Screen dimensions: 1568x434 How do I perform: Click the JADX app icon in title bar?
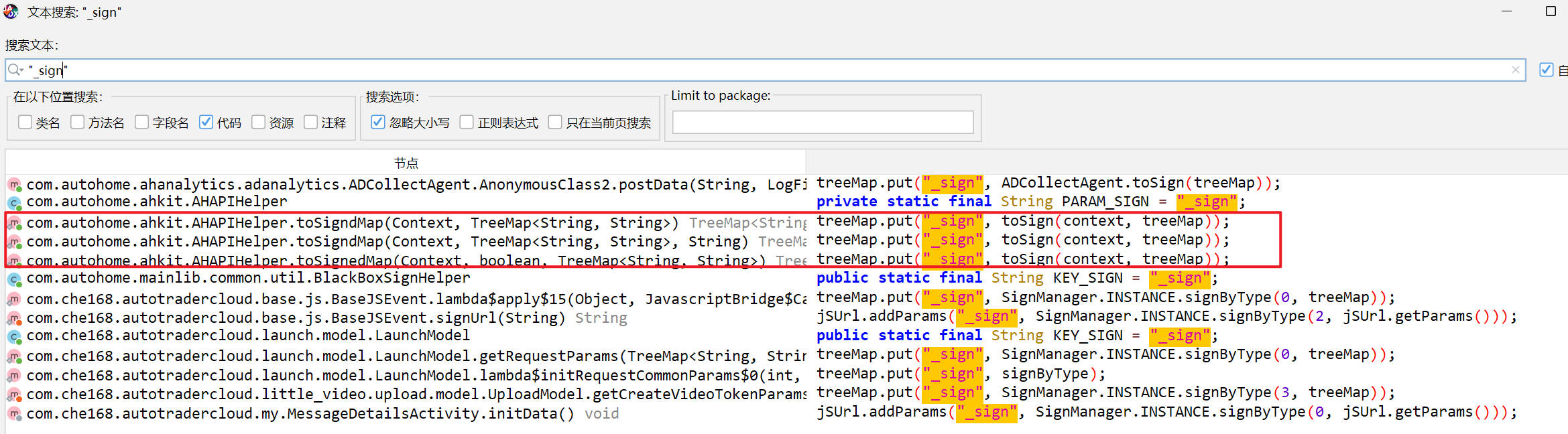(x=11, y=12)
